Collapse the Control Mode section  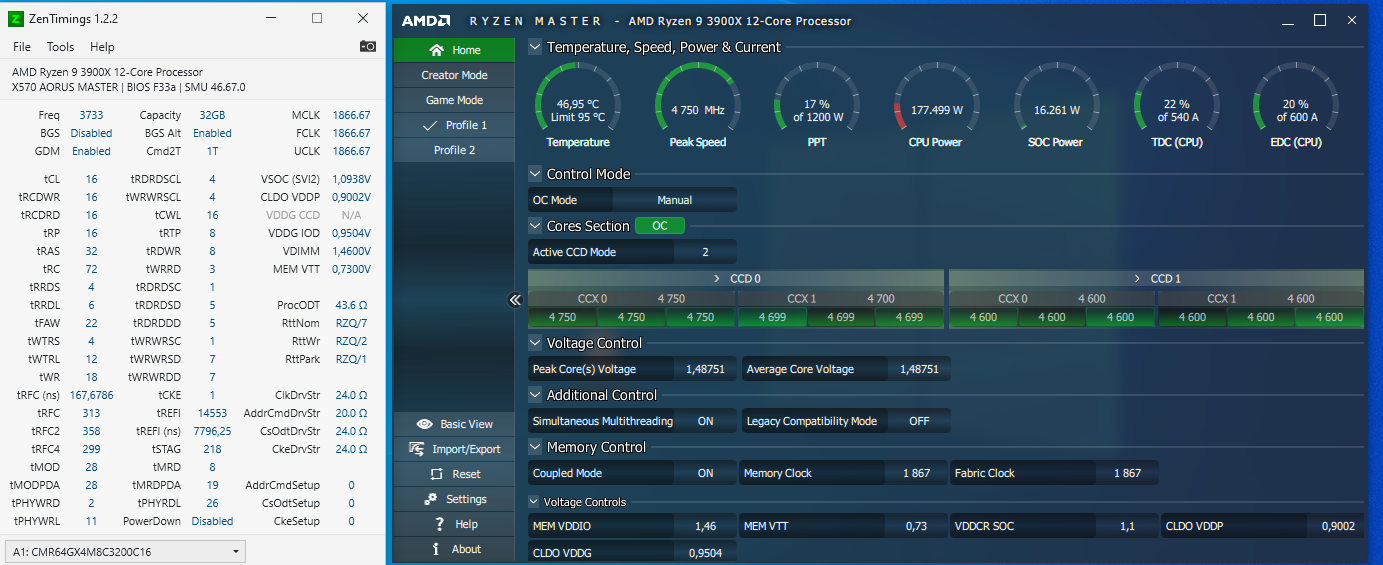[x=535, y=174]
